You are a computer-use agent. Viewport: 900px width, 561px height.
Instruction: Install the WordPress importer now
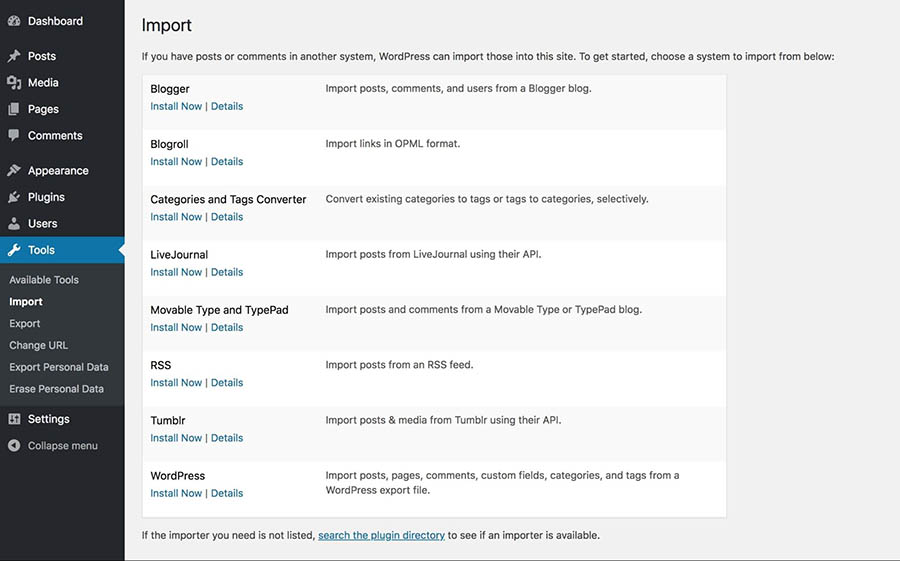(176, 493)
